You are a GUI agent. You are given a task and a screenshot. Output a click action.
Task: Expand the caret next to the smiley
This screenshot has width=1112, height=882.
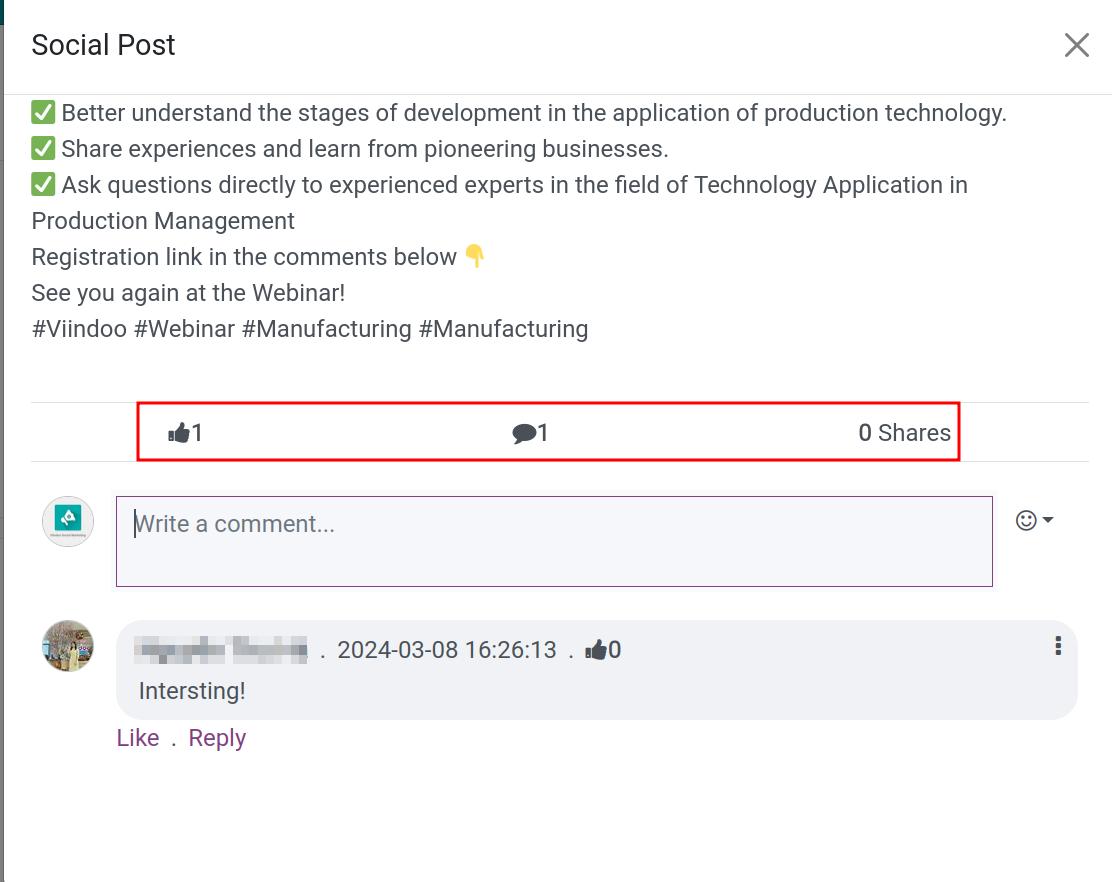pyautogui.click(x=1048, y=520)
